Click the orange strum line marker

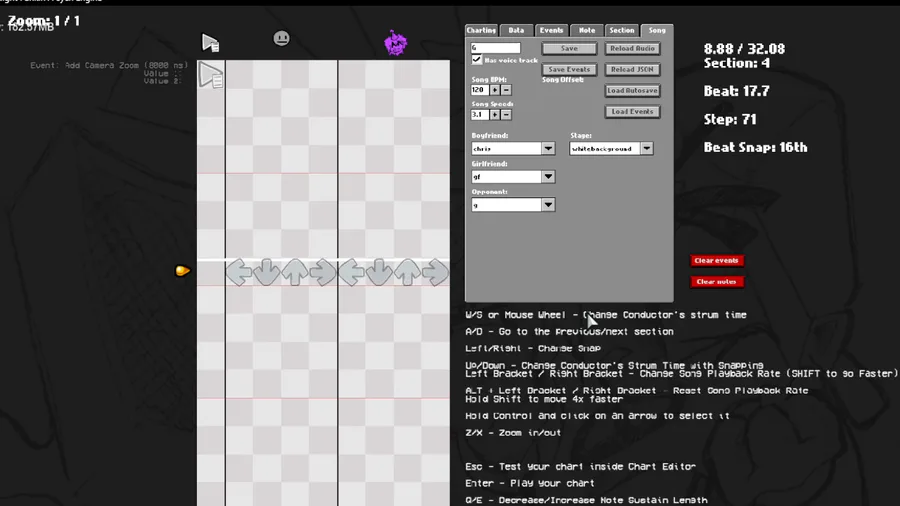tap(182, 271)
